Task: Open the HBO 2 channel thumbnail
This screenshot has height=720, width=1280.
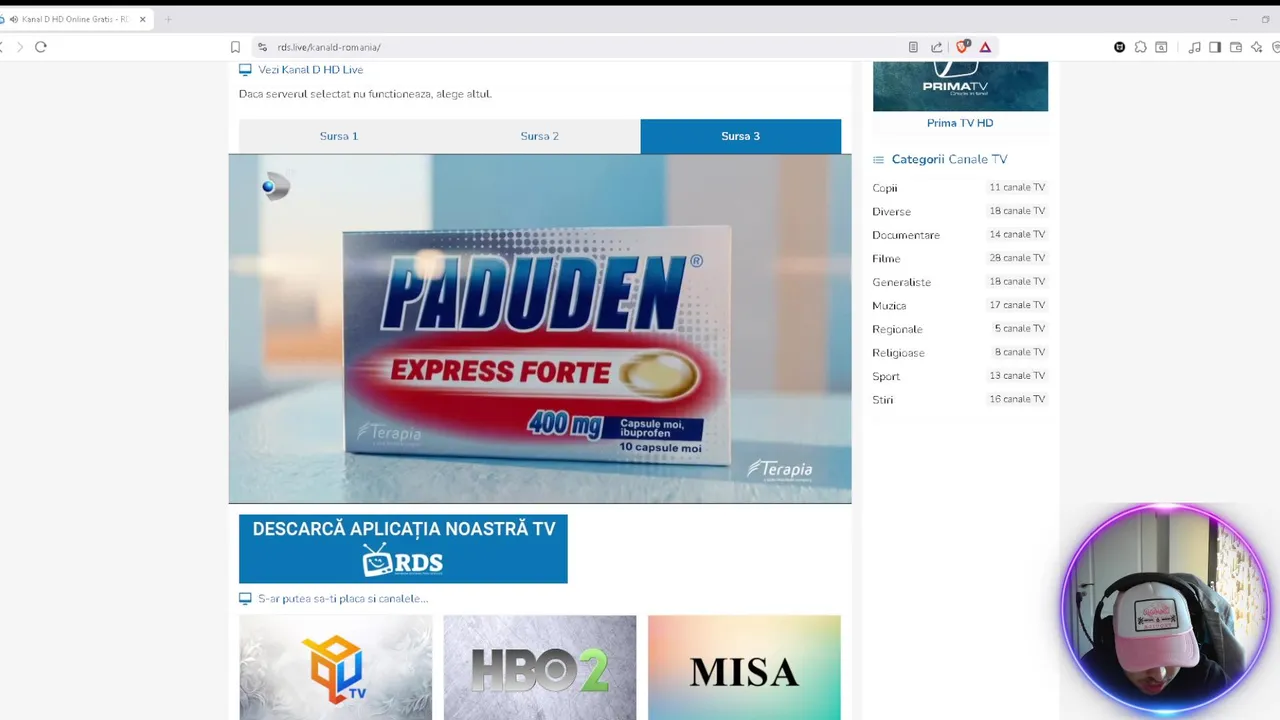Action: (x=540, y=667)
